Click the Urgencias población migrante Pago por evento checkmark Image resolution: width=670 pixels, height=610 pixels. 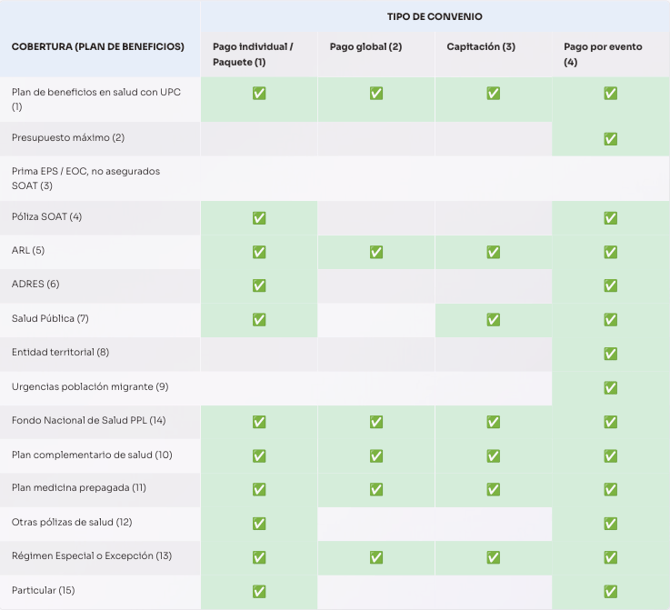pyautogui.click(x=610, y=388)
